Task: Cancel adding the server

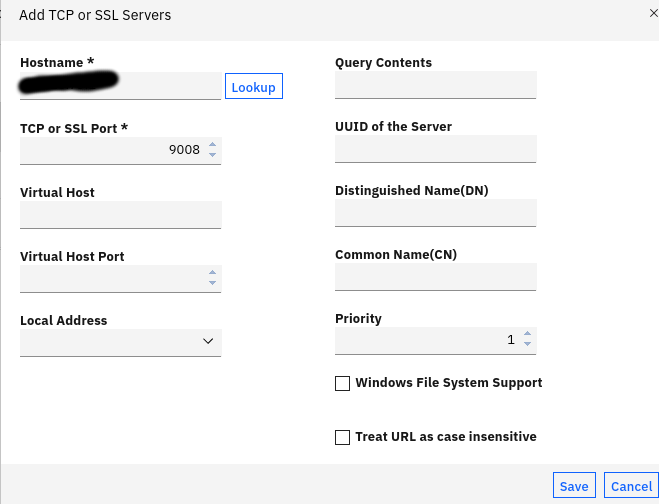Action: (x=631, y=486)
